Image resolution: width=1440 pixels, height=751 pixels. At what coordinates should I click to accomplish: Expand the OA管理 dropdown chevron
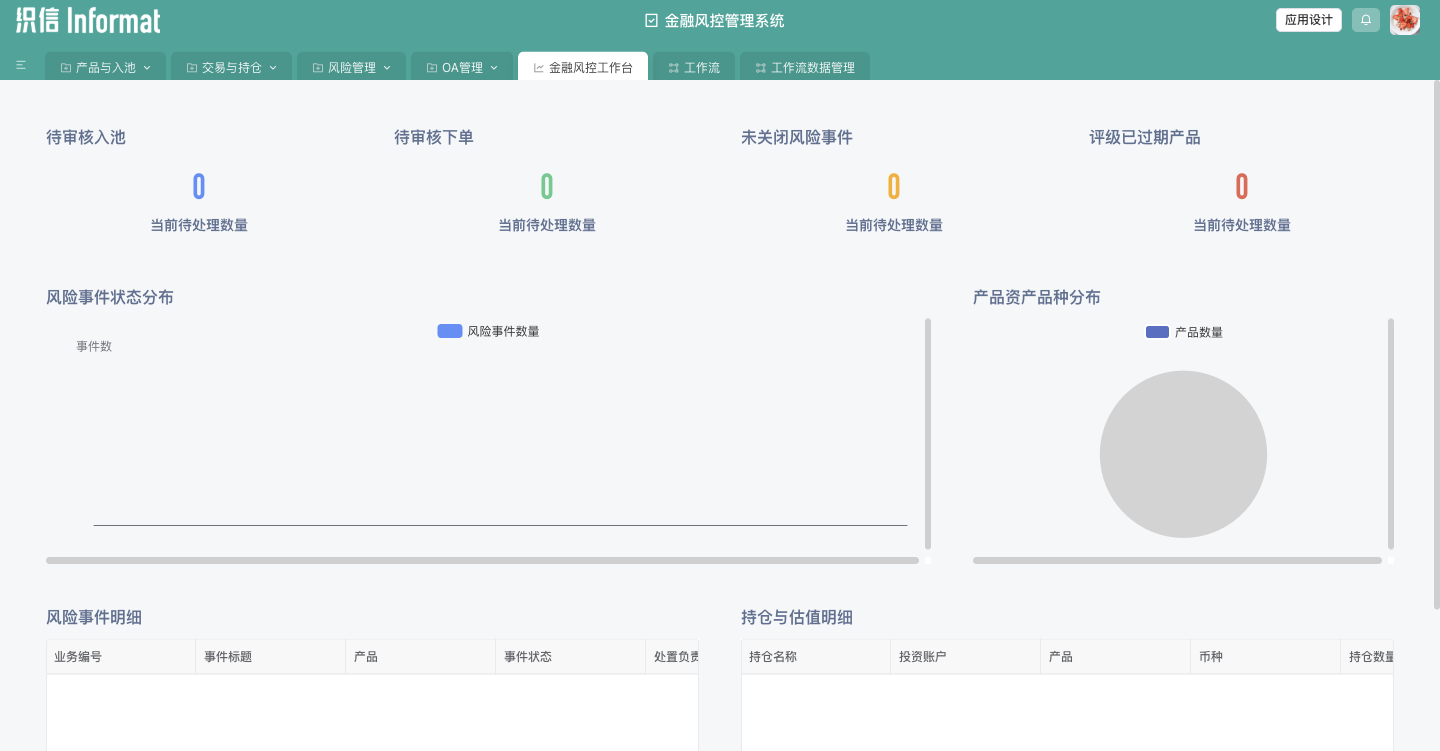pos(494,68)
